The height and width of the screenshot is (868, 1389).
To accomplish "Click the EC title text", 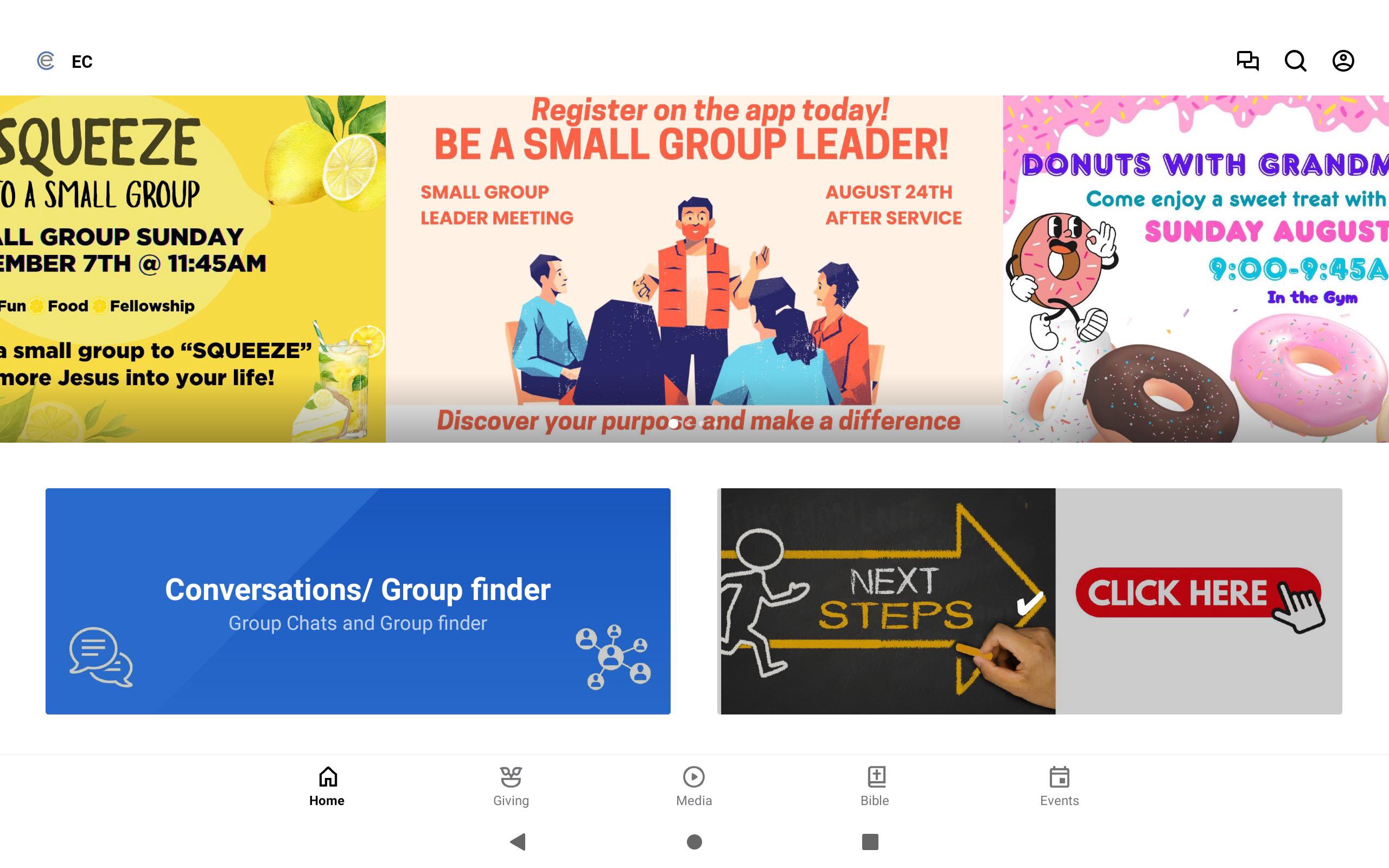I will click(82, 61).
